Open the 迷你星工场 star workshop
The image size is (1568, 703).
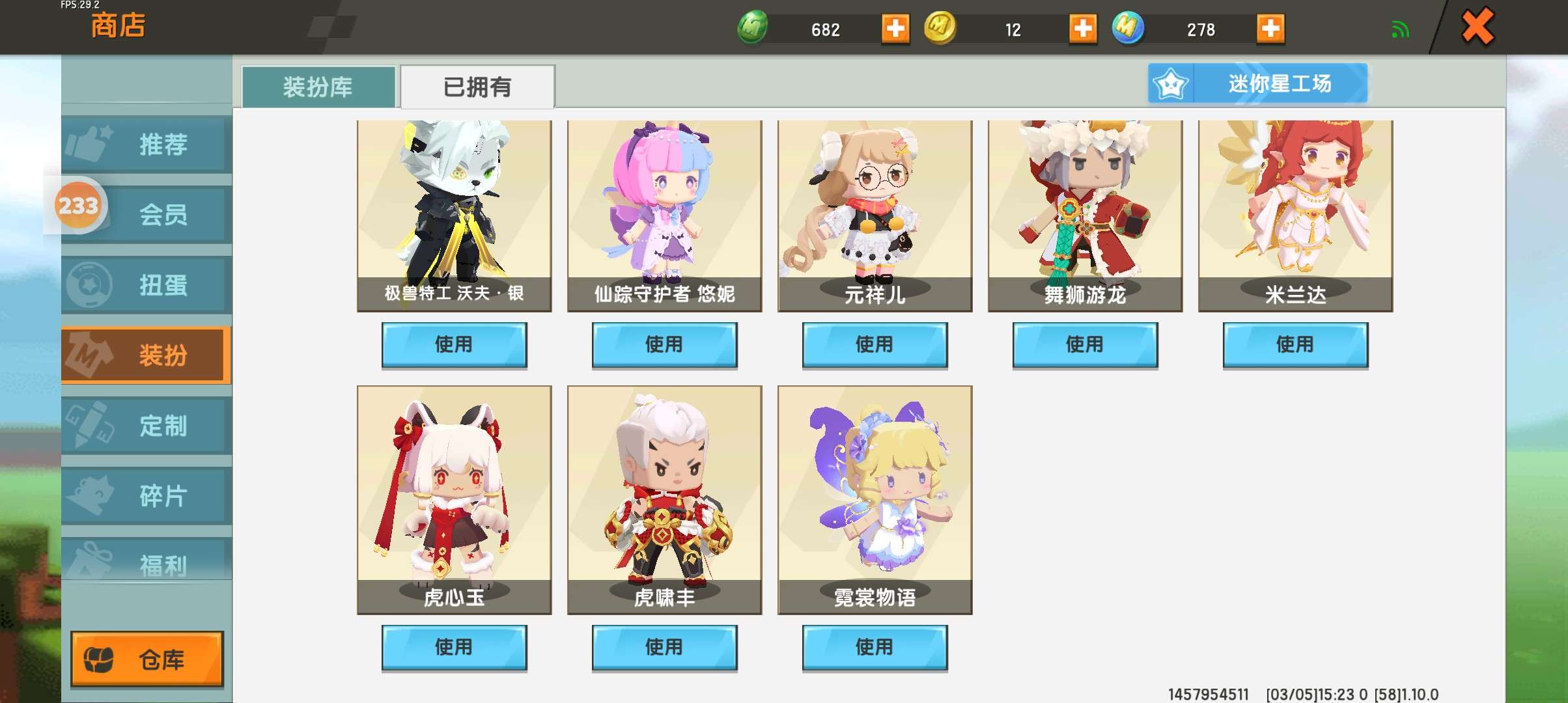[1257, 83]
